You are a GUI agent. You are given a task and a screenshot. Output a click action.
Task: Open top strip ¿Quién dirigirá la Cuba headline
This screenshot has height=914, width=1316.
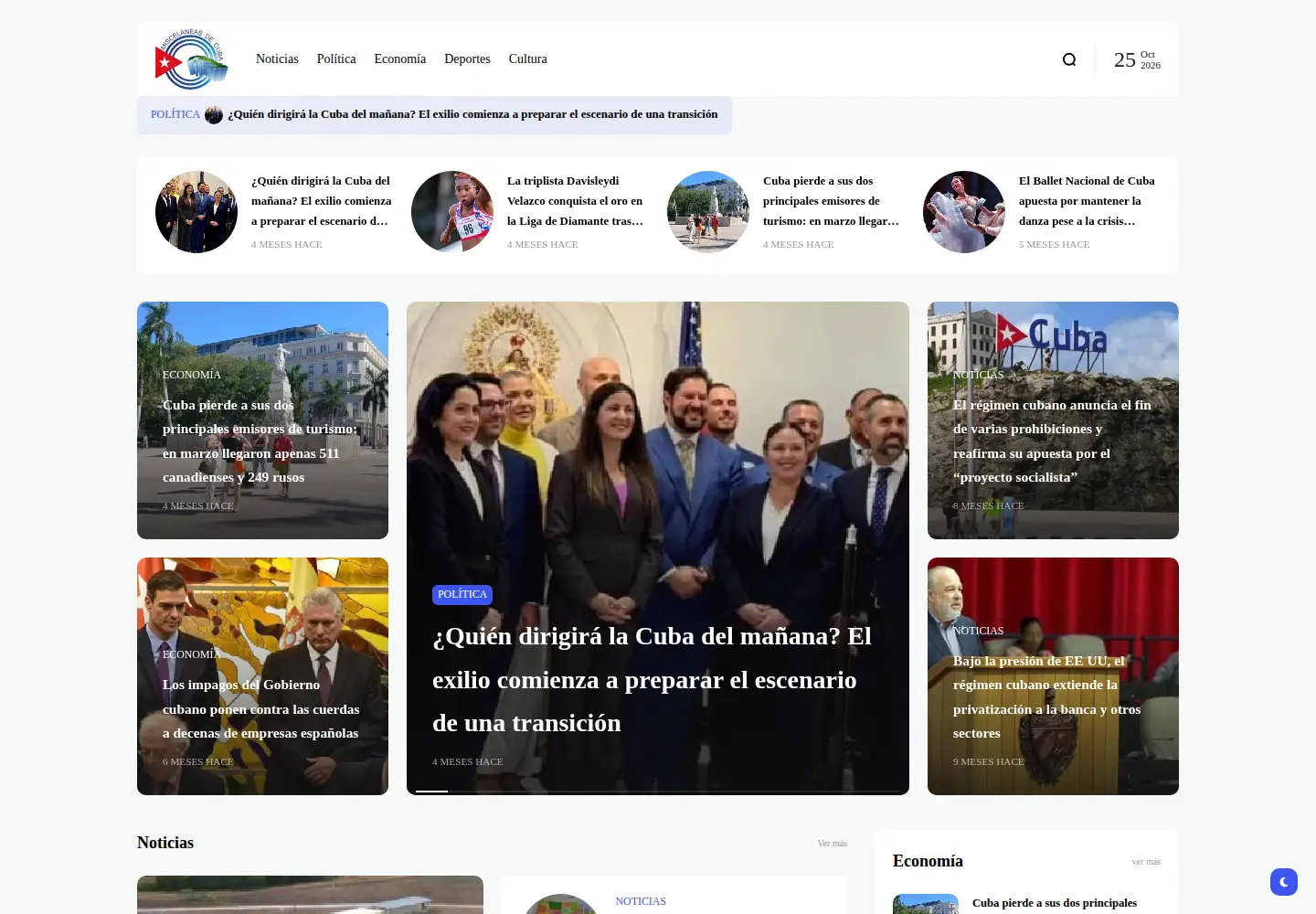tap(321, 201)
